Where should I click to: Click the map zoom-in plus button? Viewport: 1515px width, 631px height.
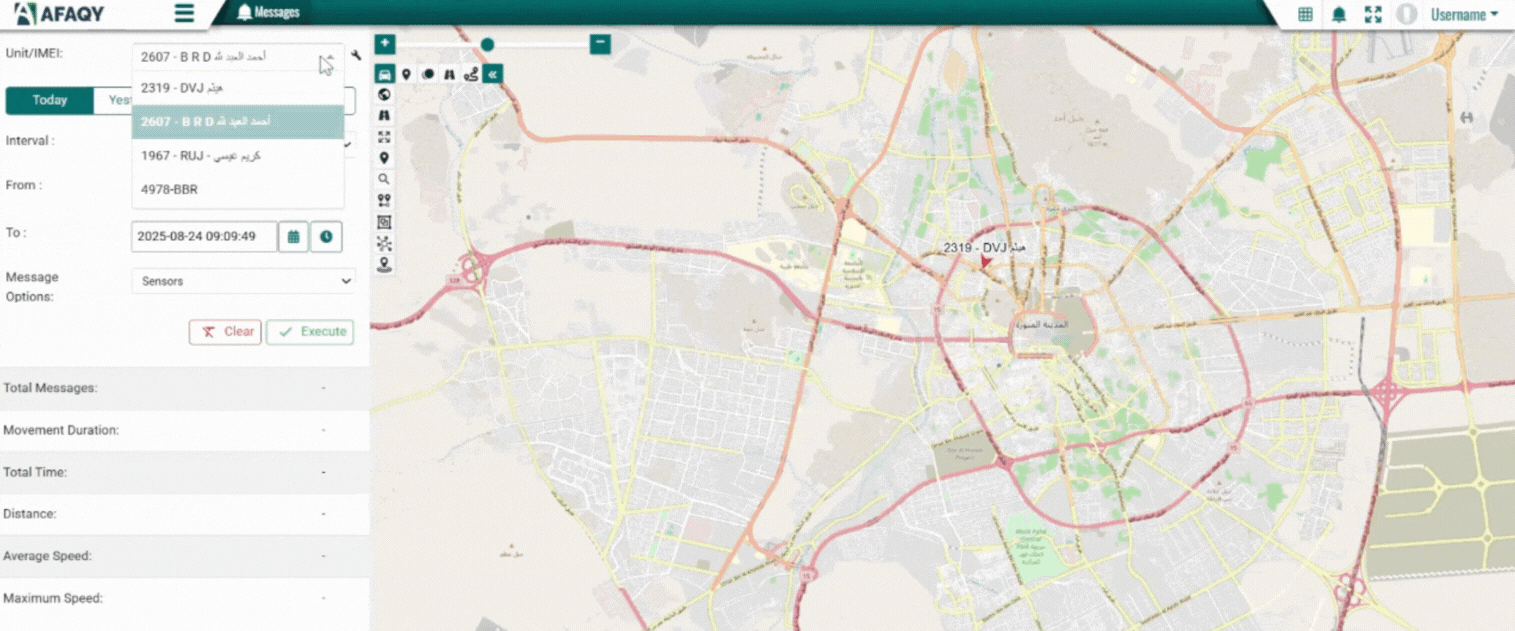pyautogui.click(x=385, y=44)
